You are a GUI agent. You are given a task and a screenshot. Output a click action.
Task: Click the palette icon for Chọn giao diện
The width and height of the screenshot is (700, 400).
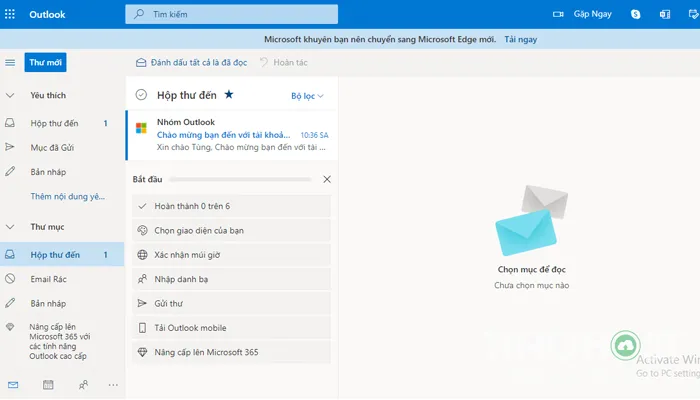point(142,230)
